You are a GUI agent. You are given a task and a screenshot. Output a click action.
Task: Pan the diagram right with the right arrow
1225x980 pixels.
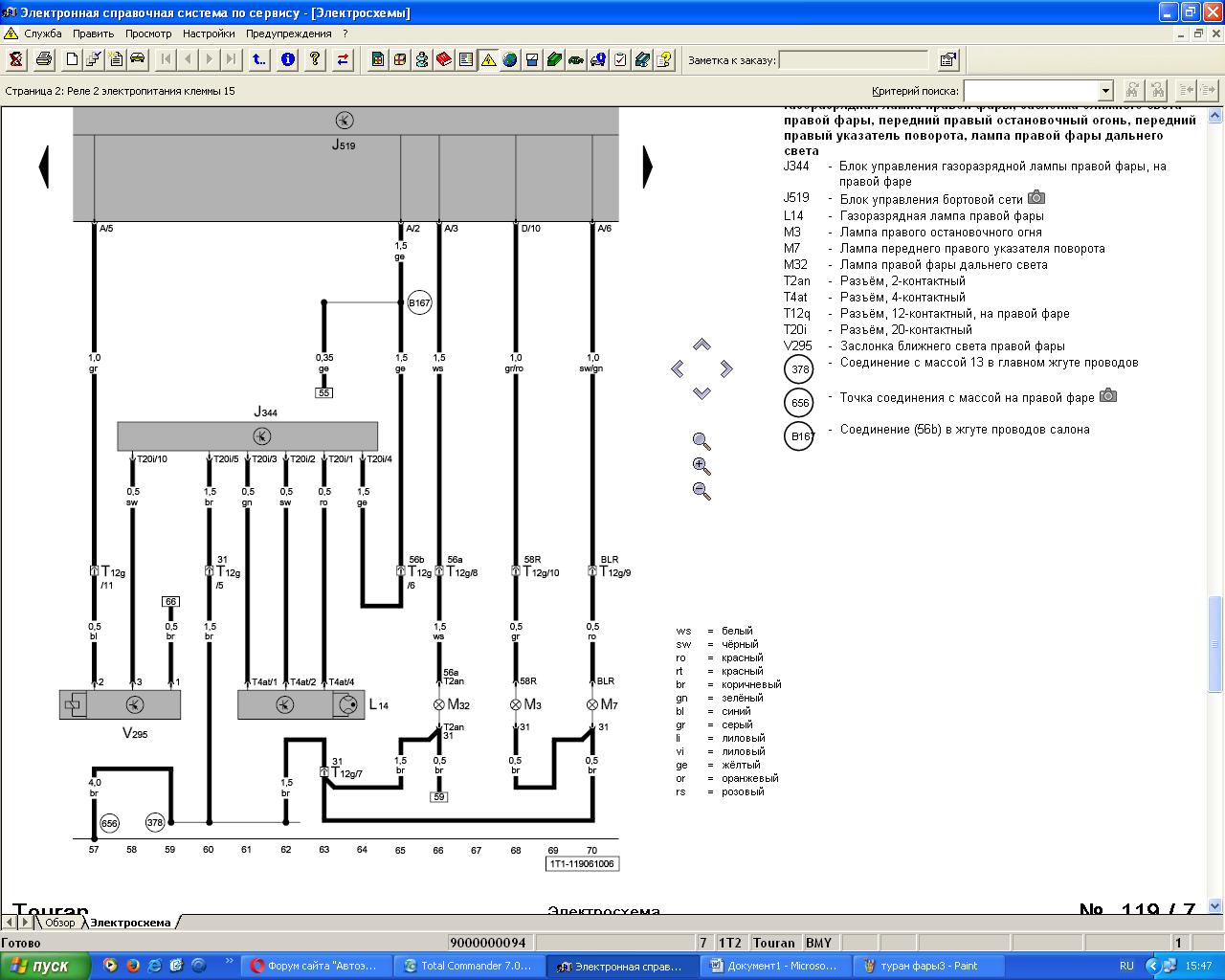[x=726, y=368]
